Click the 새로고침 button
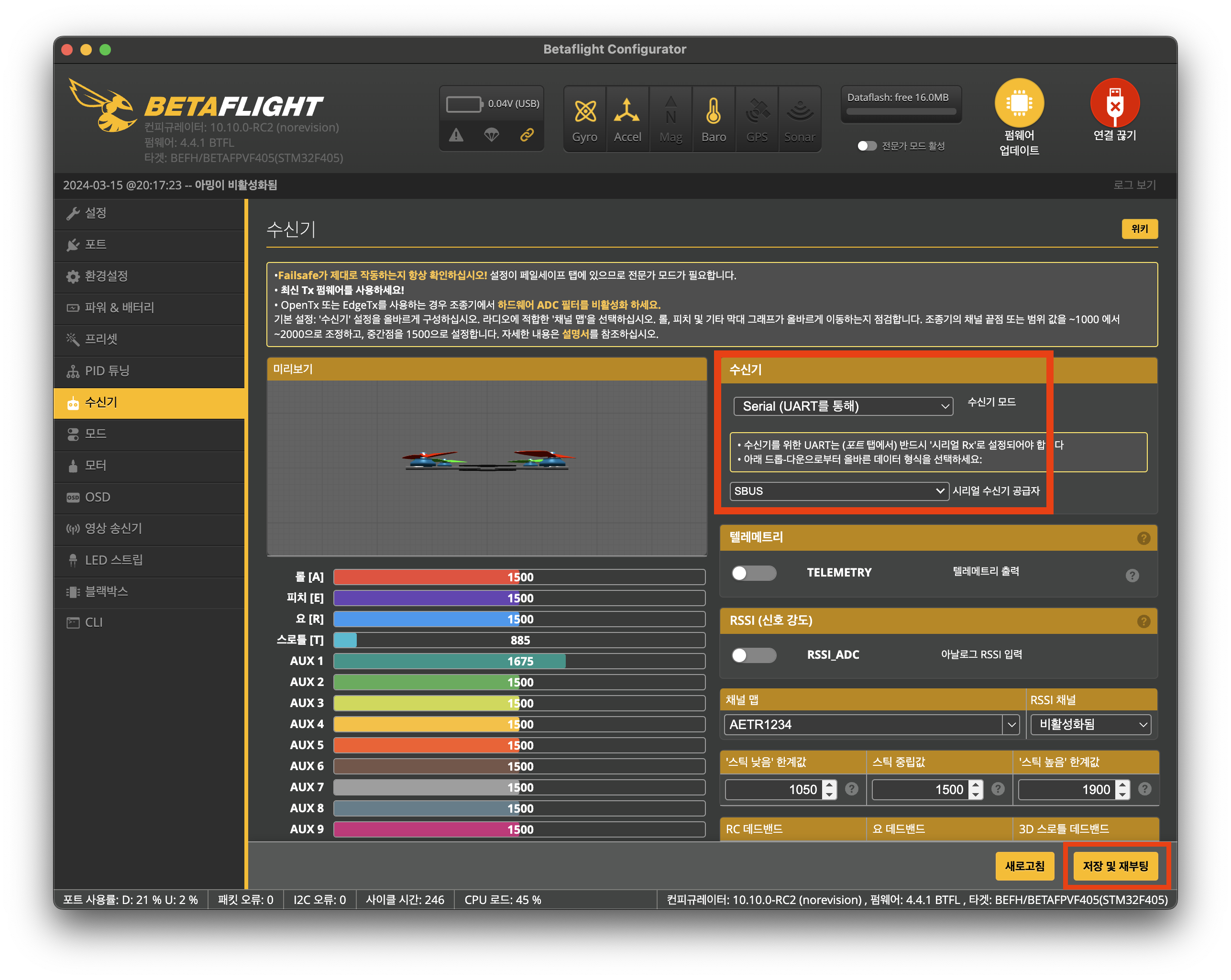The image size is (1231, 980). 1024,866
